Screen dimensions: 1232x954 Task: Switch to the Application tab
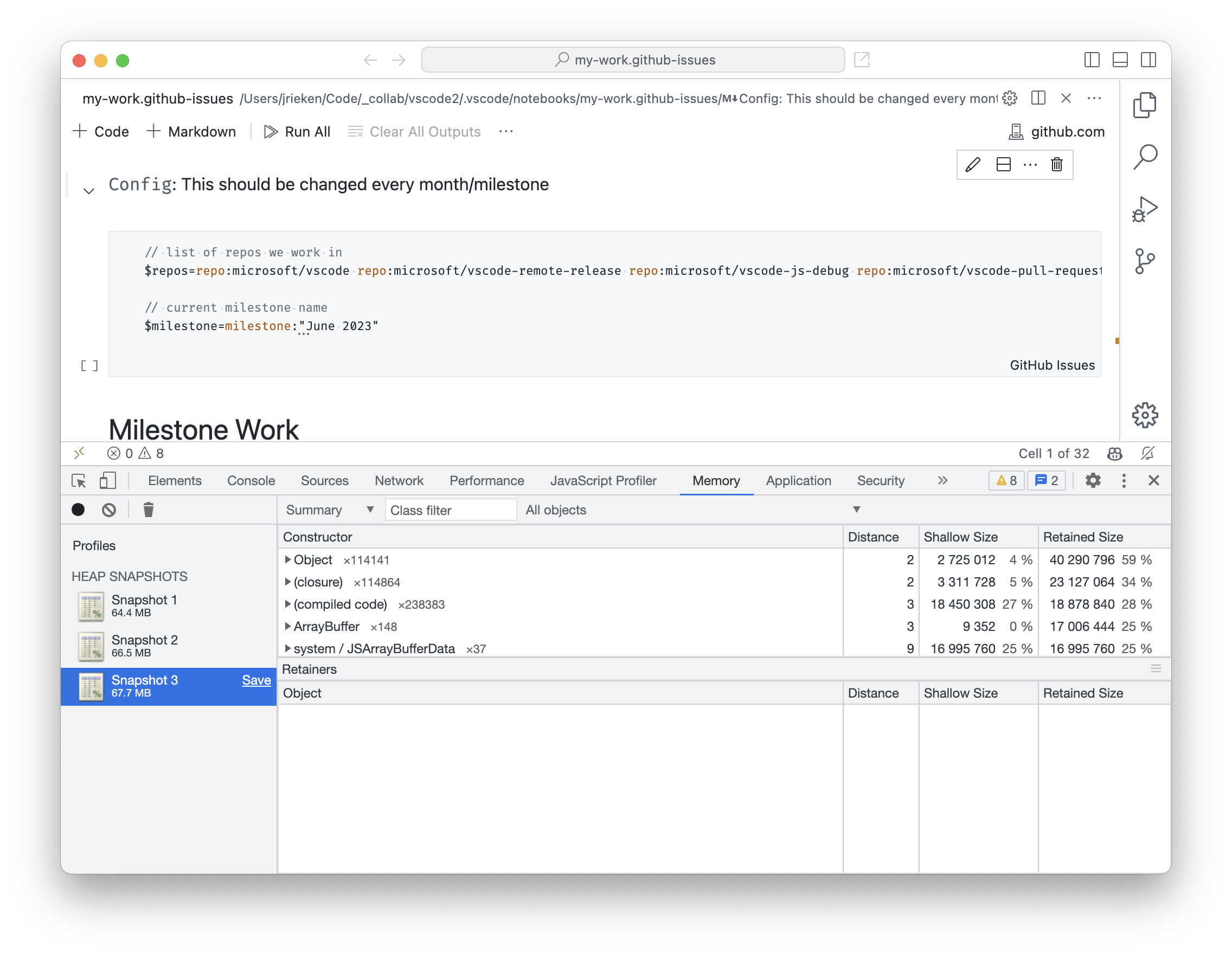[x=798, y=480]
